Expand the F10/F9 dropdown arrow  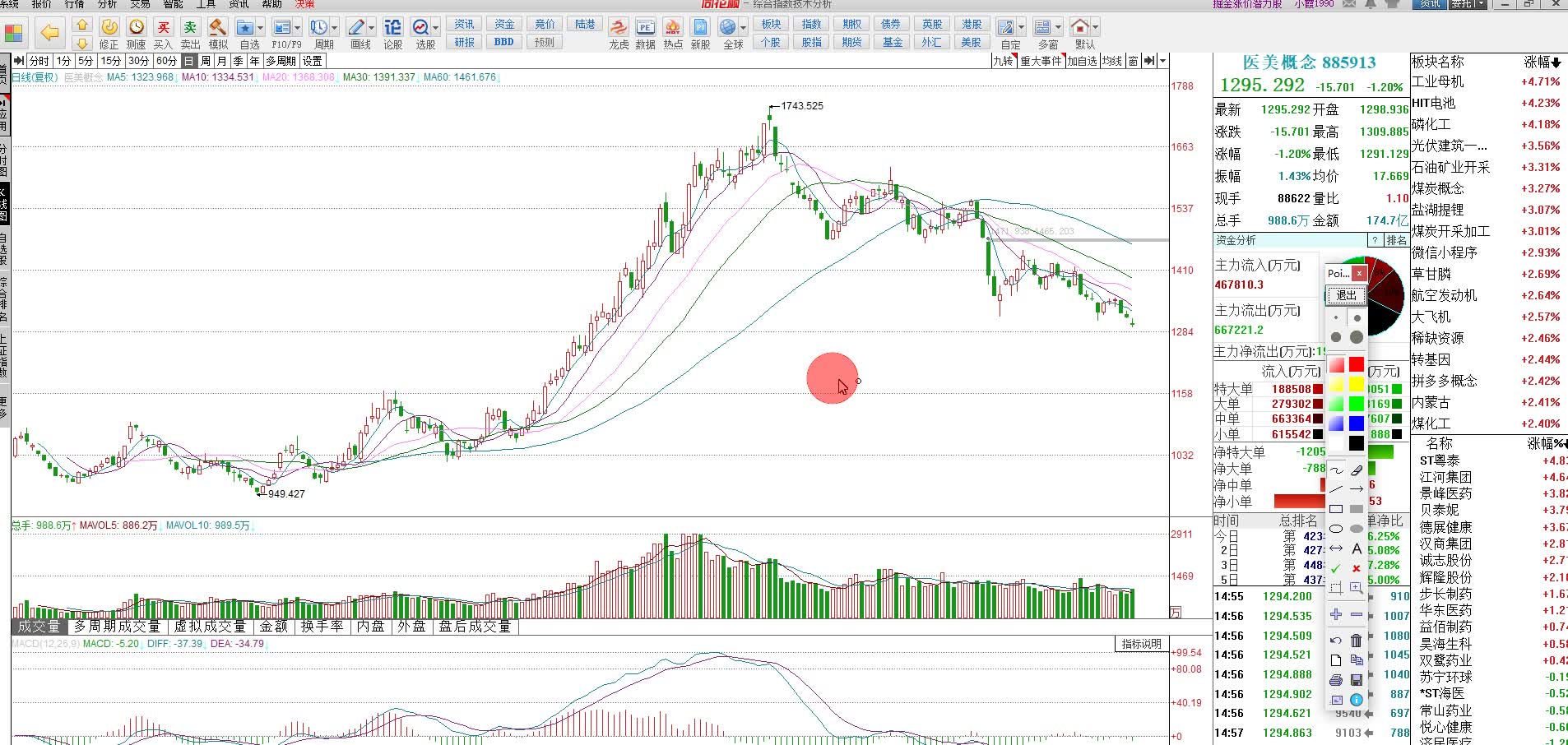pyautogui.click(x=297, y=28)
